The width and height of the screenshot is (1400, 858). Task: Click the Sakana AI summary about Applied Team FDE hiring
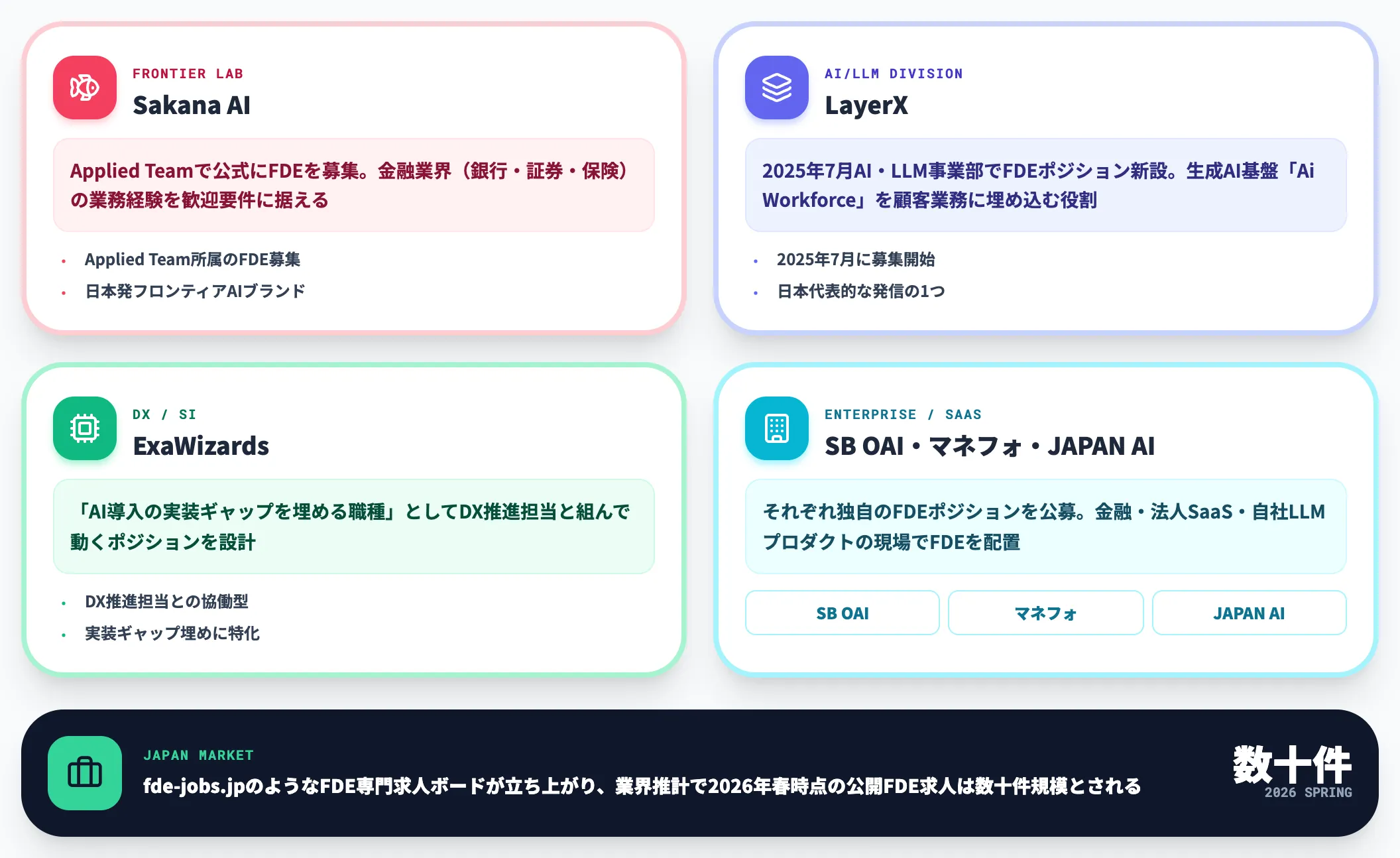[x=354, y=185]
